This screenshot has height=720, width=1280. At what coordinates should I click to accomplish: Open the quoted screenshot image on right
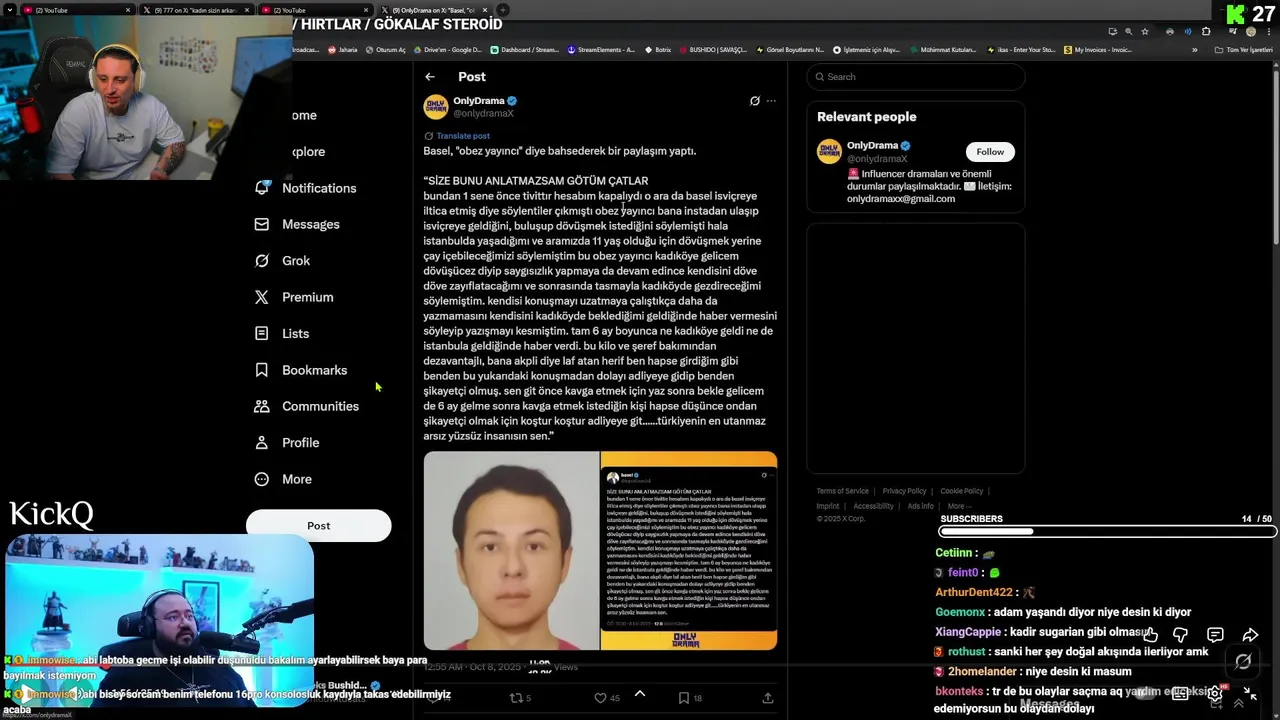coord(689,551)
